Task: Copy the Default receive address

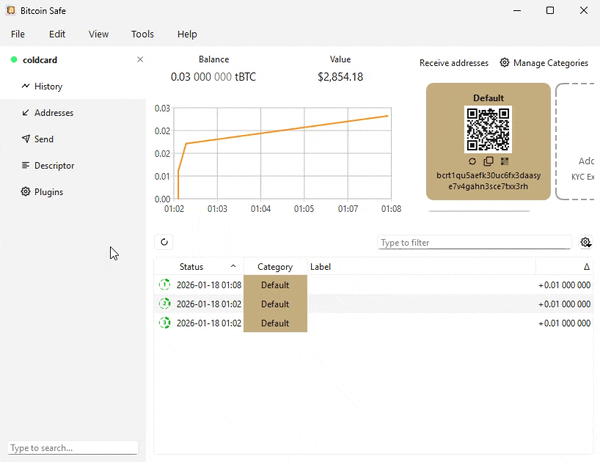Action: click(x=488, y=161)
